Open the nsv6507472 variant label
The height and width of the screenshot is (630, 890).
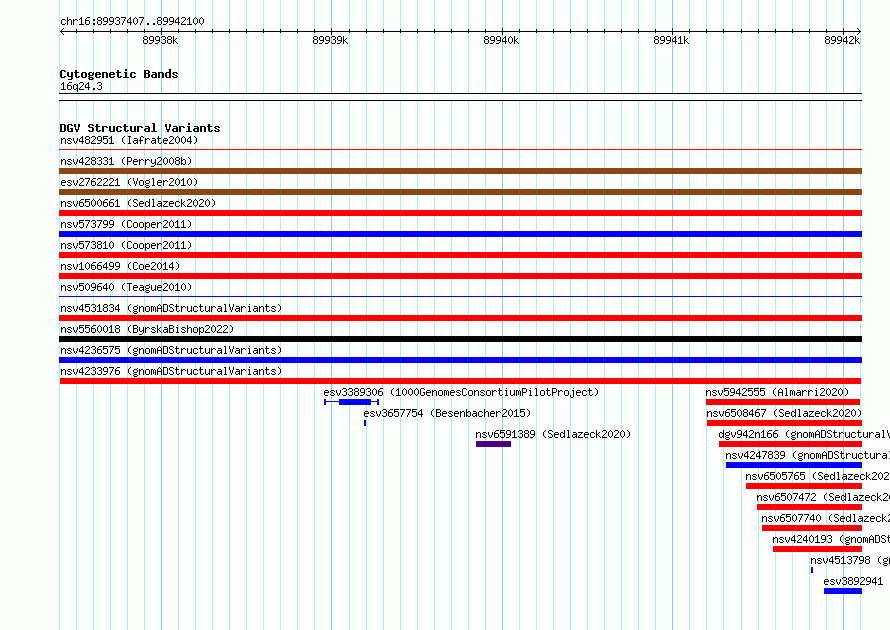(823, 497)
